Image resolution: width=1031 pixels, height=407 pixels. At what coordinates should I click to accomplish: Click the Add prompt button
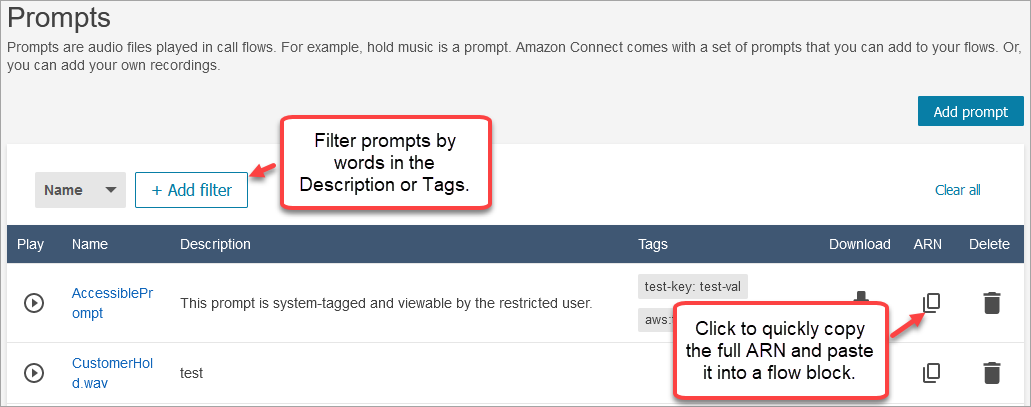pyautogui.click(x=969, y=111)
